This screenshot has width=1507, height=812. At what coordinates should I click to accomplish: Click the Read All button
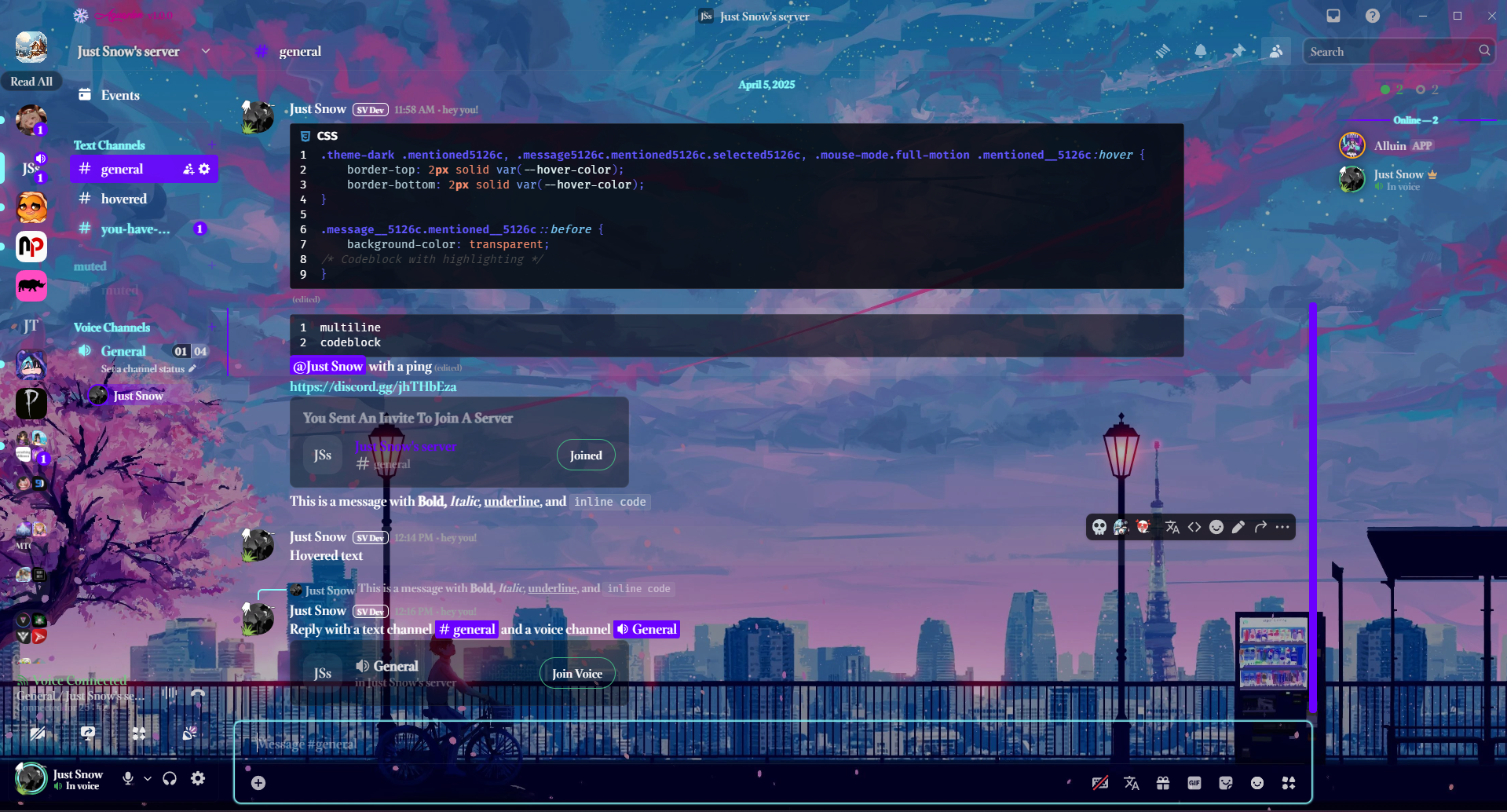pos(31,82)
